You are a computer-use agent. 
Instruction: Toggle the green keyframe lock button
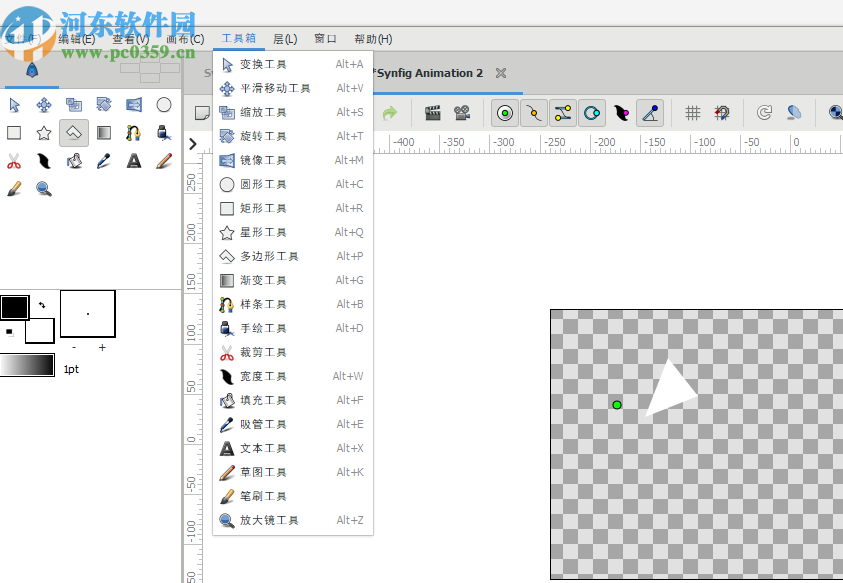pyautogui.click(x=505, y=112)
